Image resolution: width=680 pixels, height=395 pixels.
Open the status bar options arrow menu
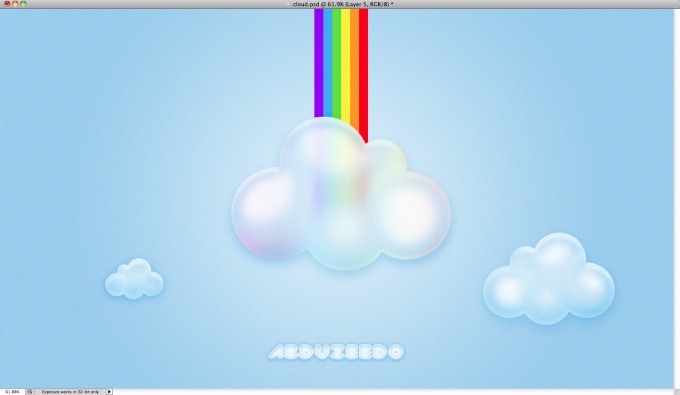tap(109, 392)
